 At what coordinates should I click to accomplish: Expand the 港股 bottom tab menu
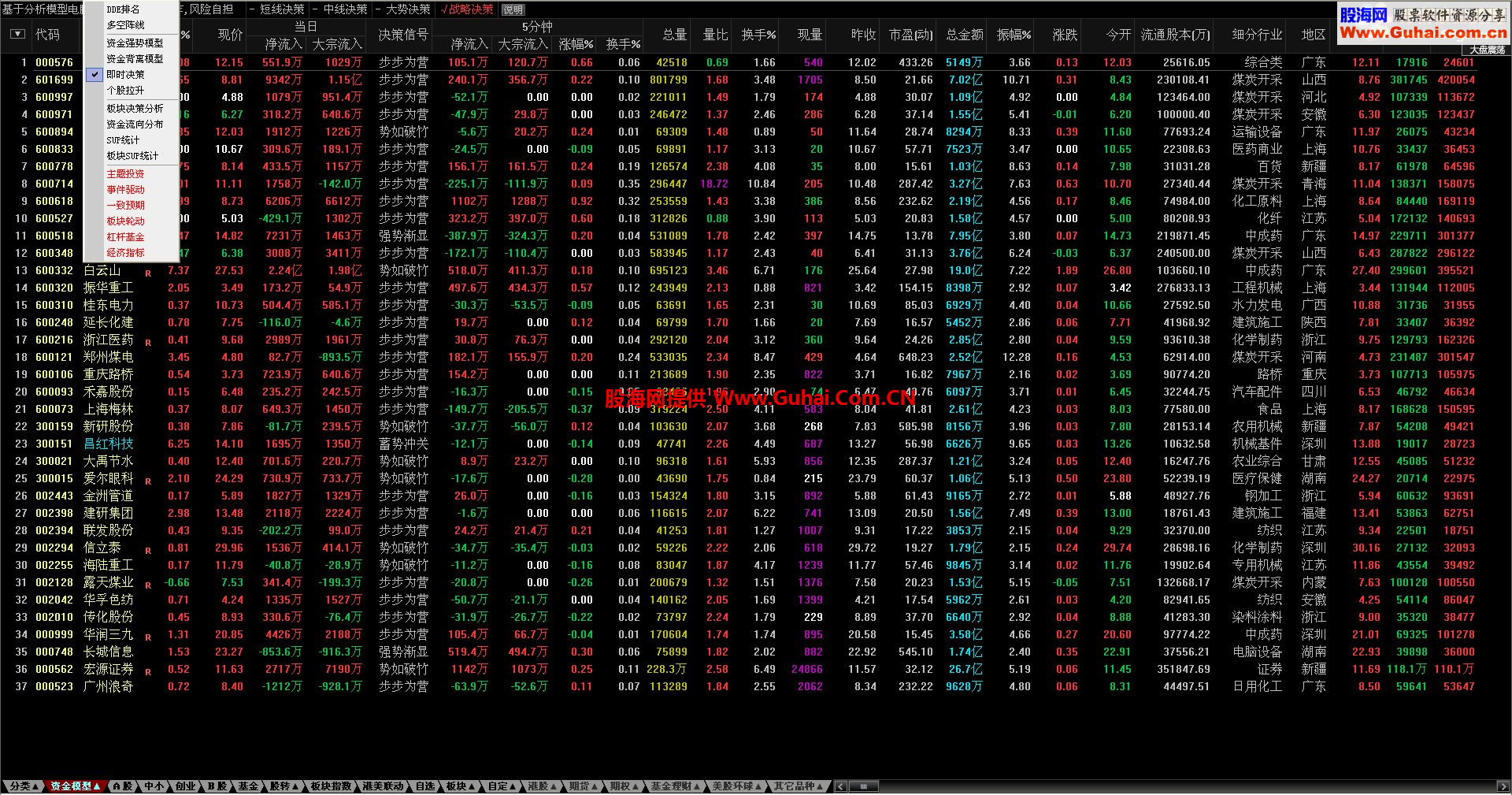542,786
